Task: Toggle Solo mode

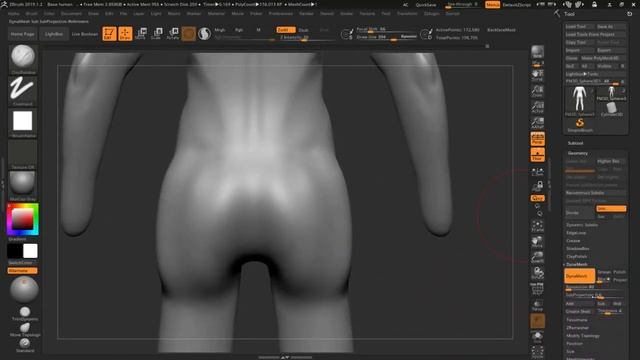Action: 538,337
